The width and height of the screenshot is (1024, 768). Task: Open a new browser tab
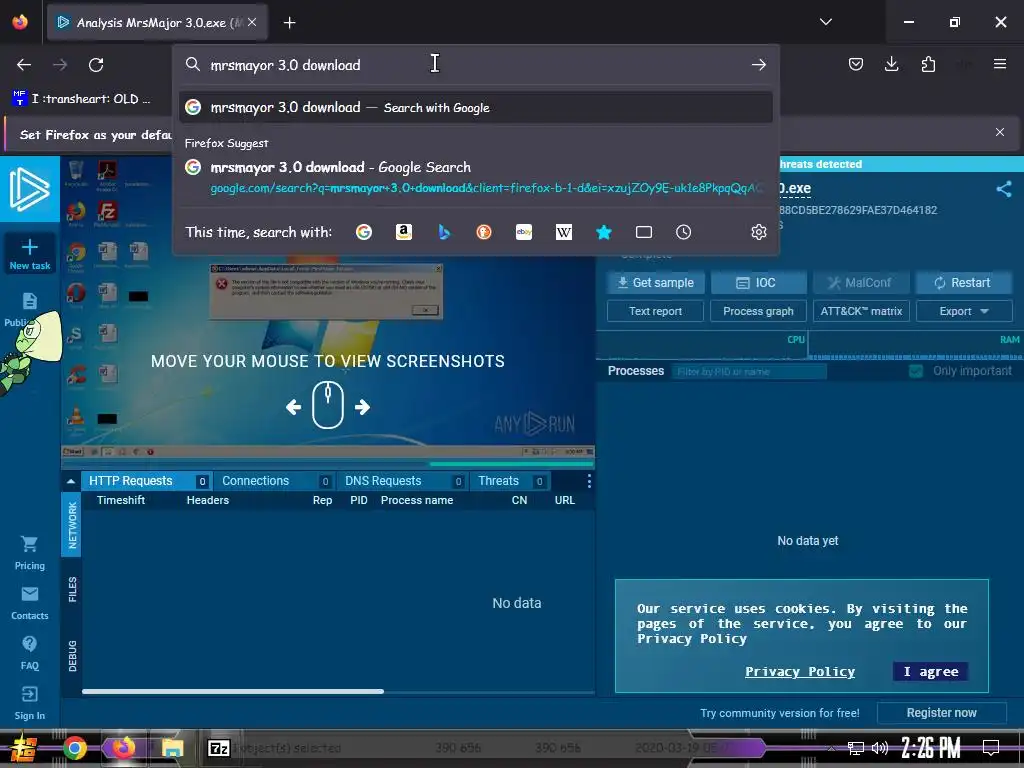point(289,23)
